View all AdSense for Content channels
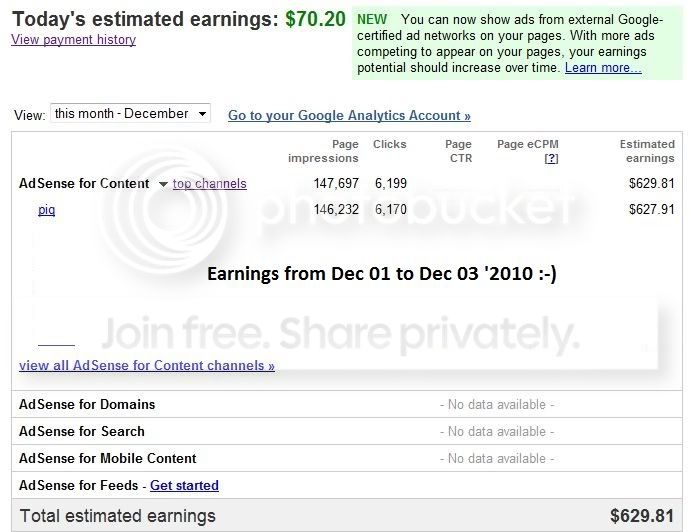The width and height of the screenshot is (691, 532). [146, 366]
